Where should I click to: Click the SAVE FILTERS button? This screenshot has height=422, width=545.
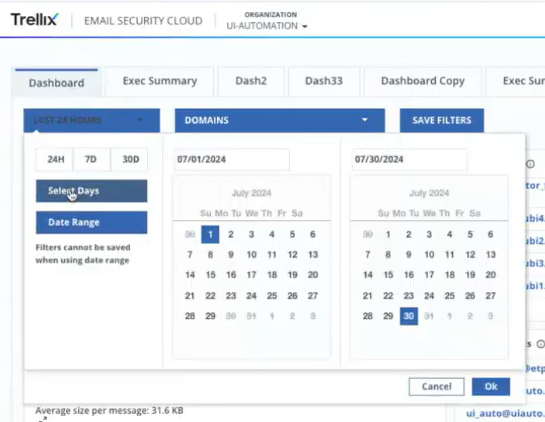tap(442, 120)
